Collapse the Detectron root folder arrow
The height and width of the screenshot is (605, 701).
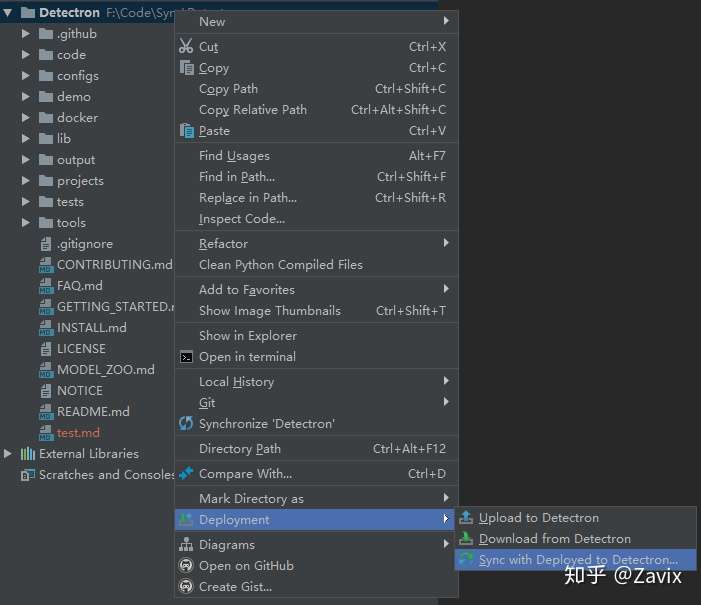tap(8, 13)
